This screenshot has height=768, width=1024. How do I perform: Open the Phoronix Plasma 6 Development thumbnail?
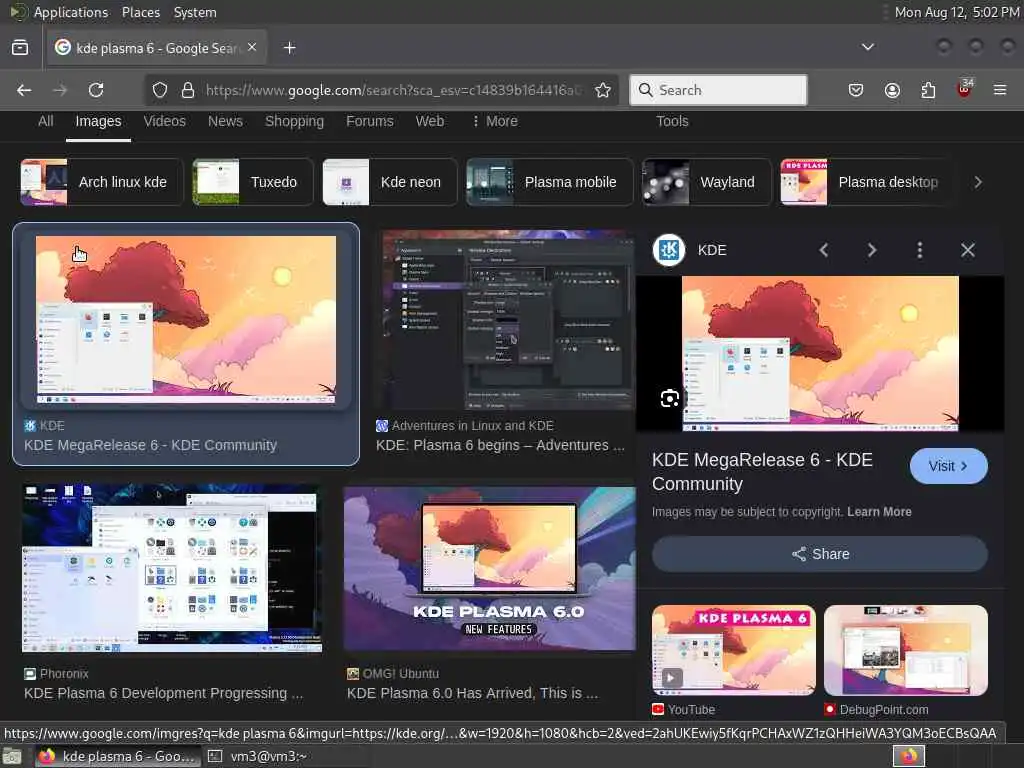(172, 568)
